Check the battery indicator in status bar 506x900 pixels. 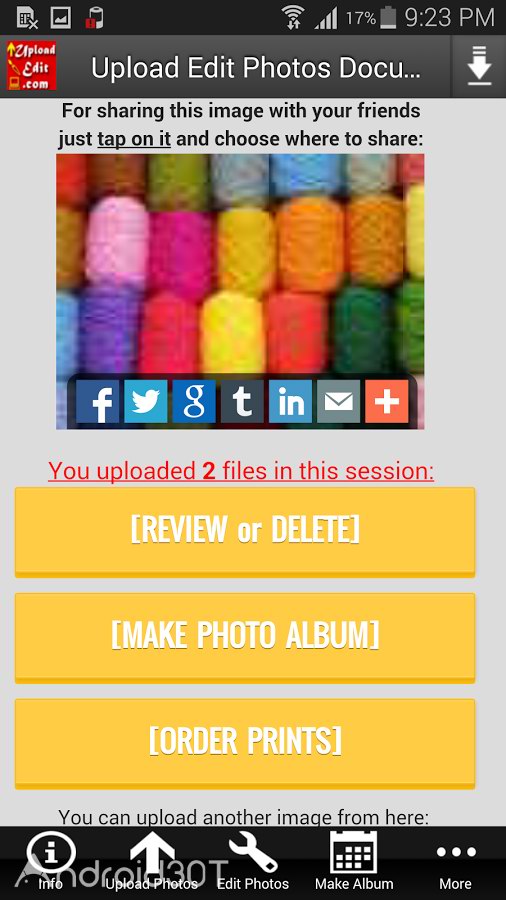[388, 18]
